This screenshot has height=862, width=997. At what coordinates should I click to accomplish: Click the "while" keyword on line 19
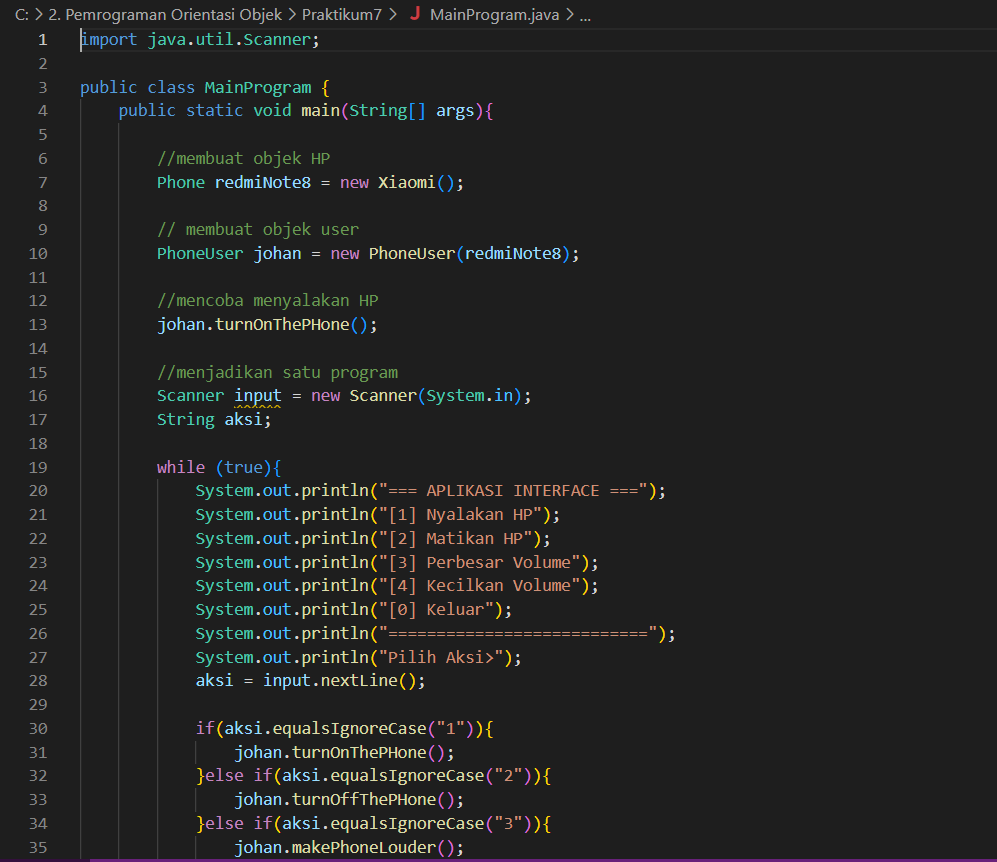pyautogui.click(x=180, y=467)
